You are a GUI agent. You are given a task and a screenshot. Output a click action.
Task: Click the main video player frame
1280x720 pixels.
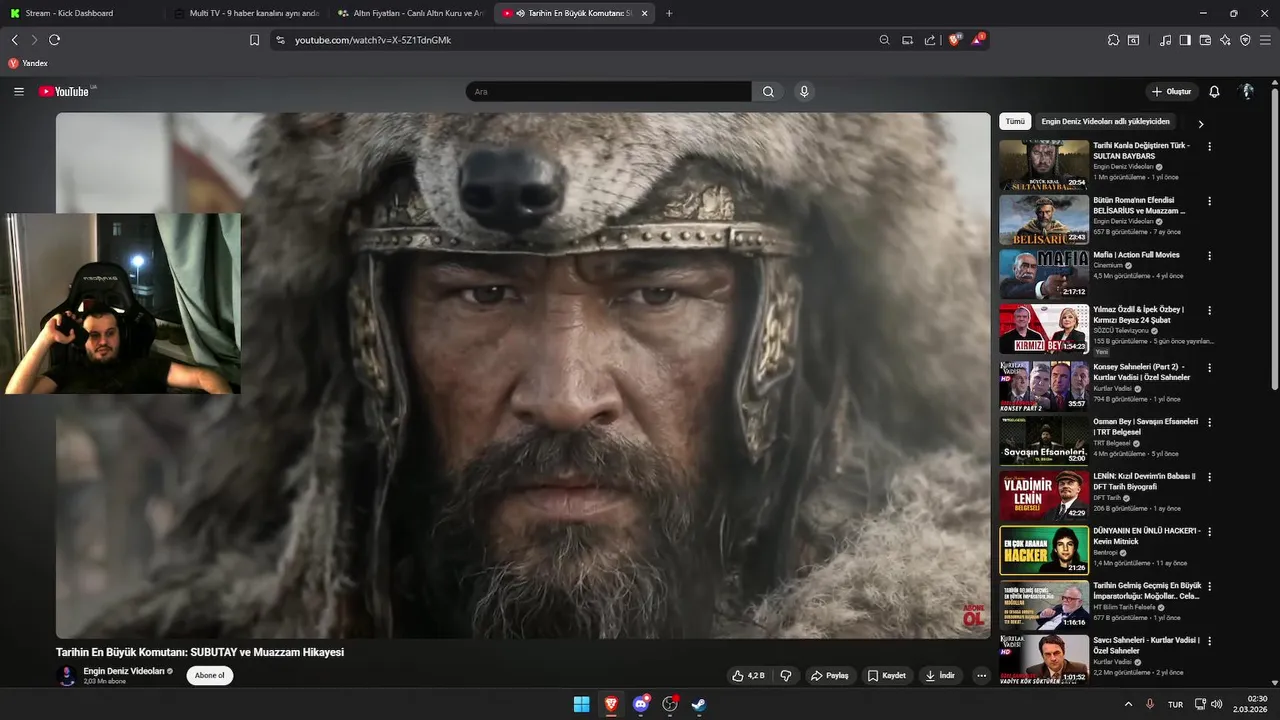[x=523, y=375]
